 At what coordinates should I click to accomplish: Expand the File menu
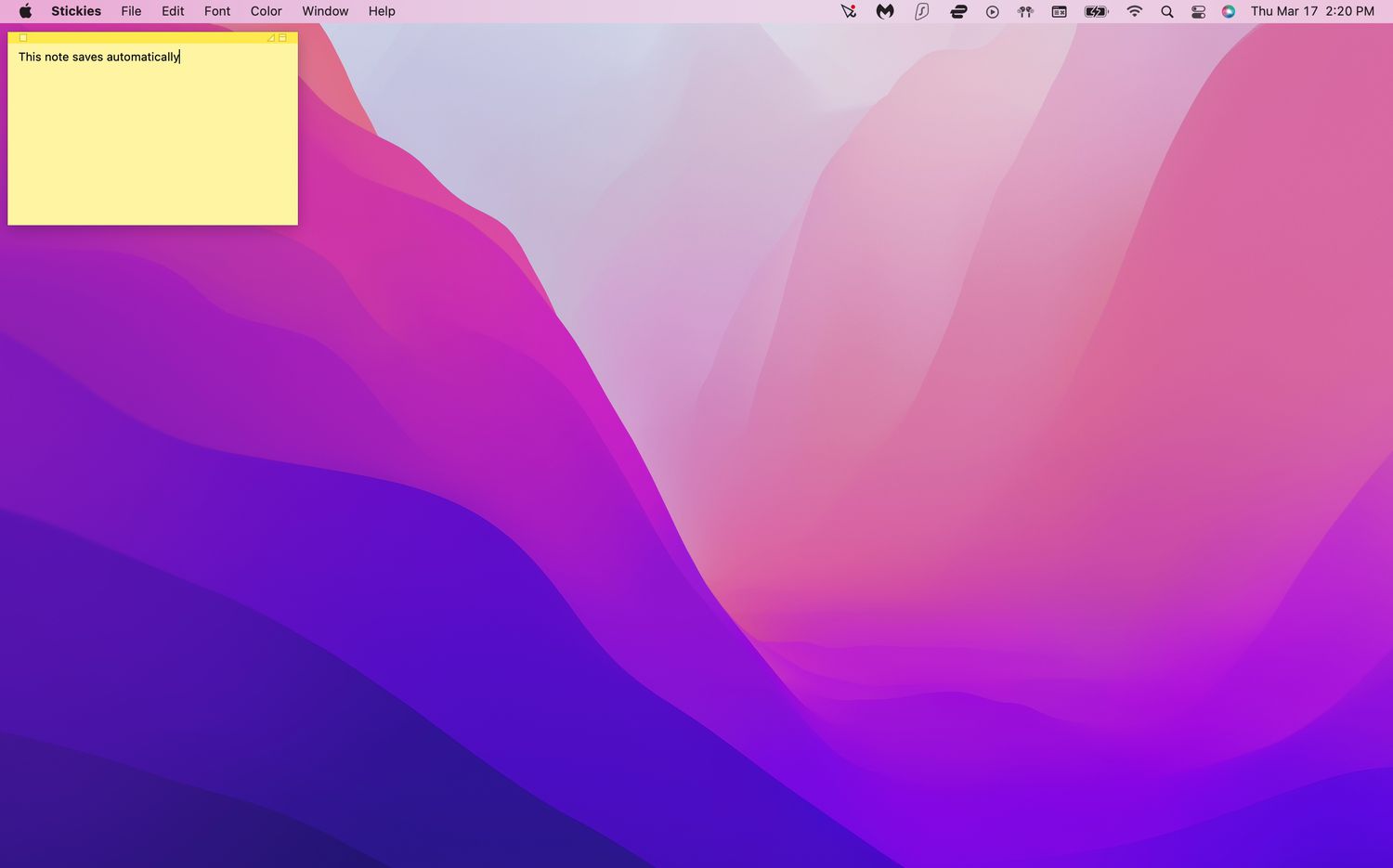pyautogui.click(x=131, y=11)
